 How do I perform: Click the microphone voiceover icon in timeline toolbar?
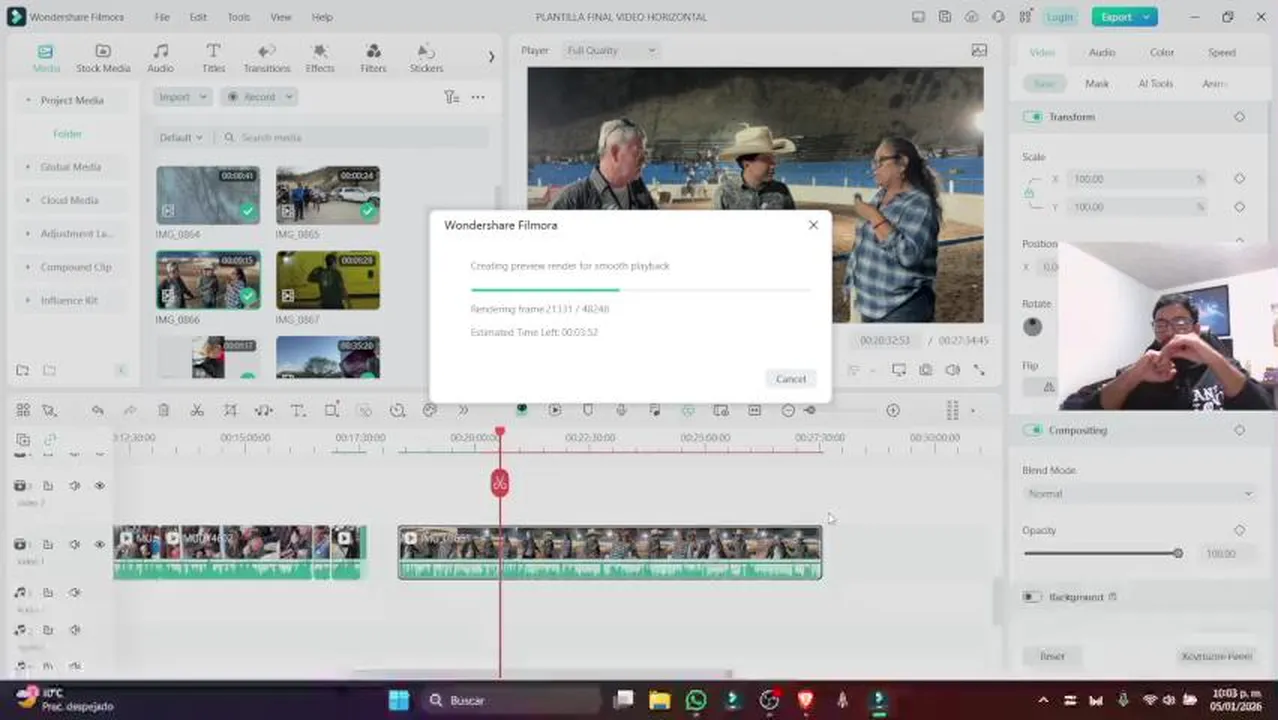tap(621, 410)
